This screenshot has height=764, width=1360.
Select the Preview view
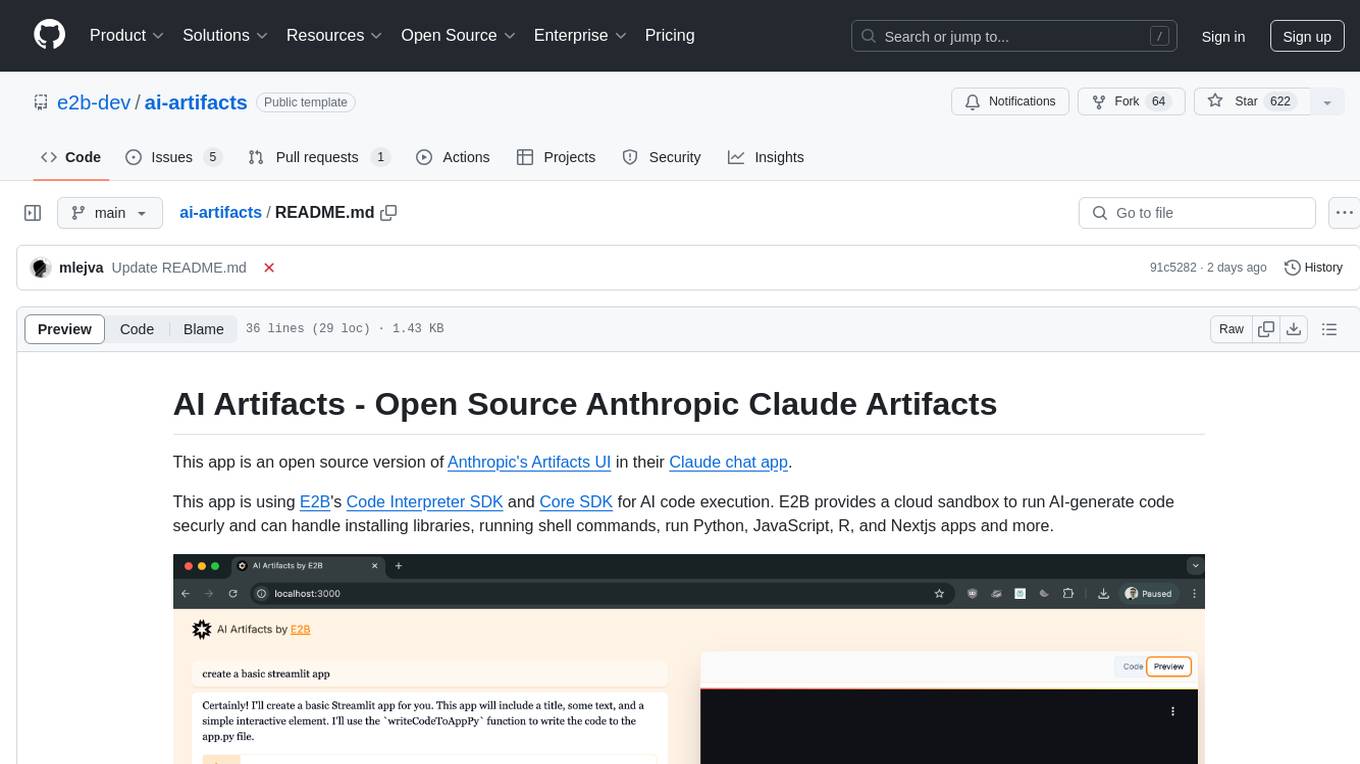pos(65,329)
